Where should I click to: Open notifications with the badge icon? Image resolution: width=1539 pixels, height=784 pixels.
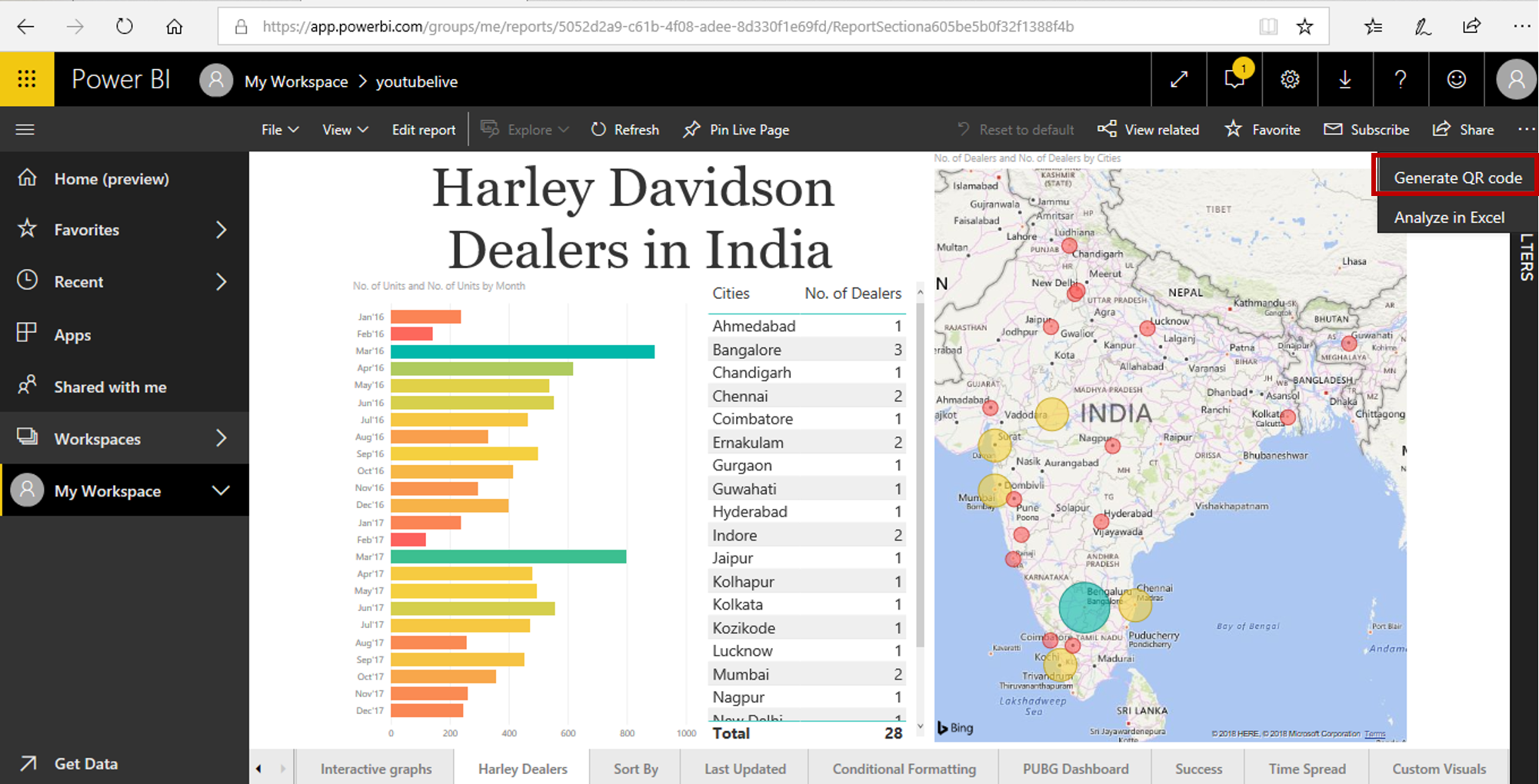(1234, 79)
